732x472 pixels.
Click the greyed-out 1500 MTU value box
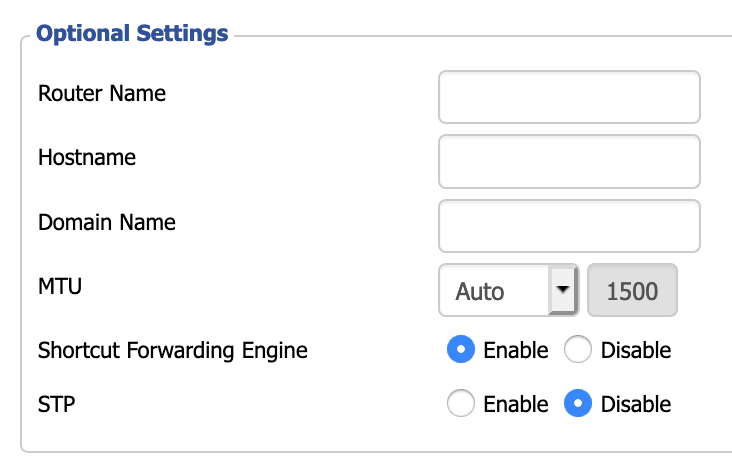[632, 290]
